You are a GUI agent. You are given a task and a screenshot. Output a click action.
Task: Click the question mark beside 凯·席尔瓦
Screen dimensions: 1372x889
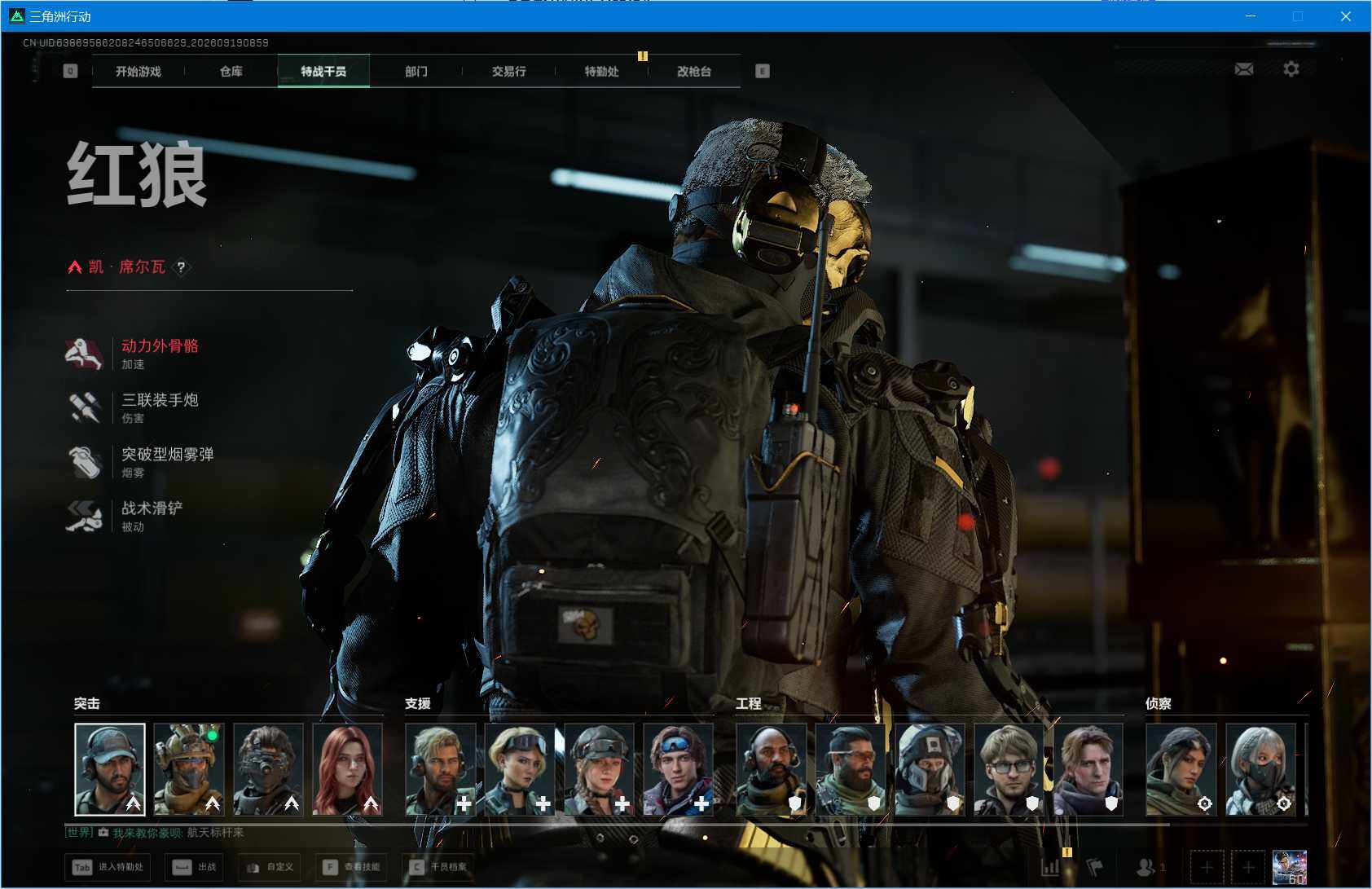(181, 266)
